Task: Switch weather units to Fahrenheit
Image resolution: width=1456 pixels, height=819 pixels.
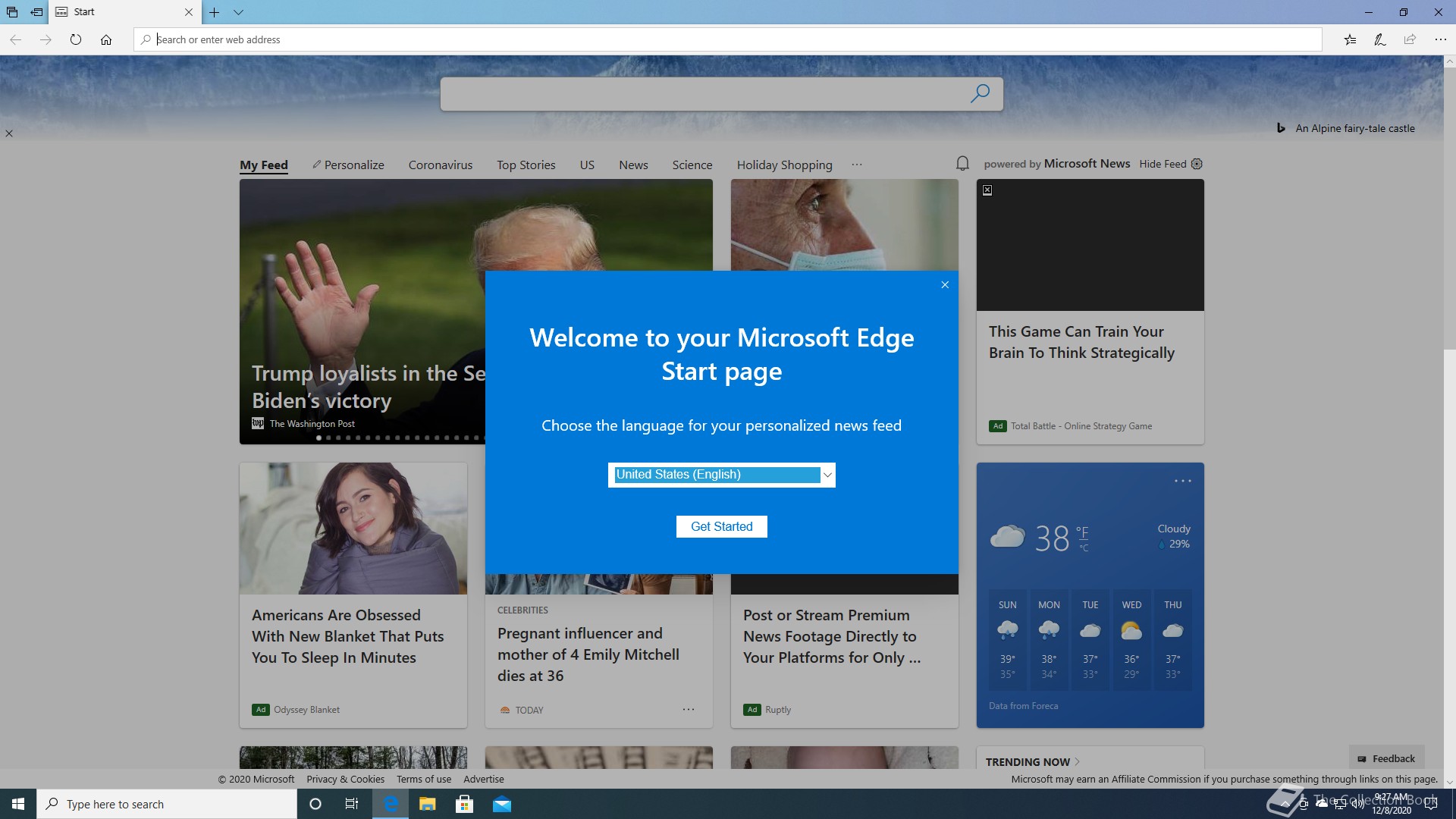Action: 1083,532
